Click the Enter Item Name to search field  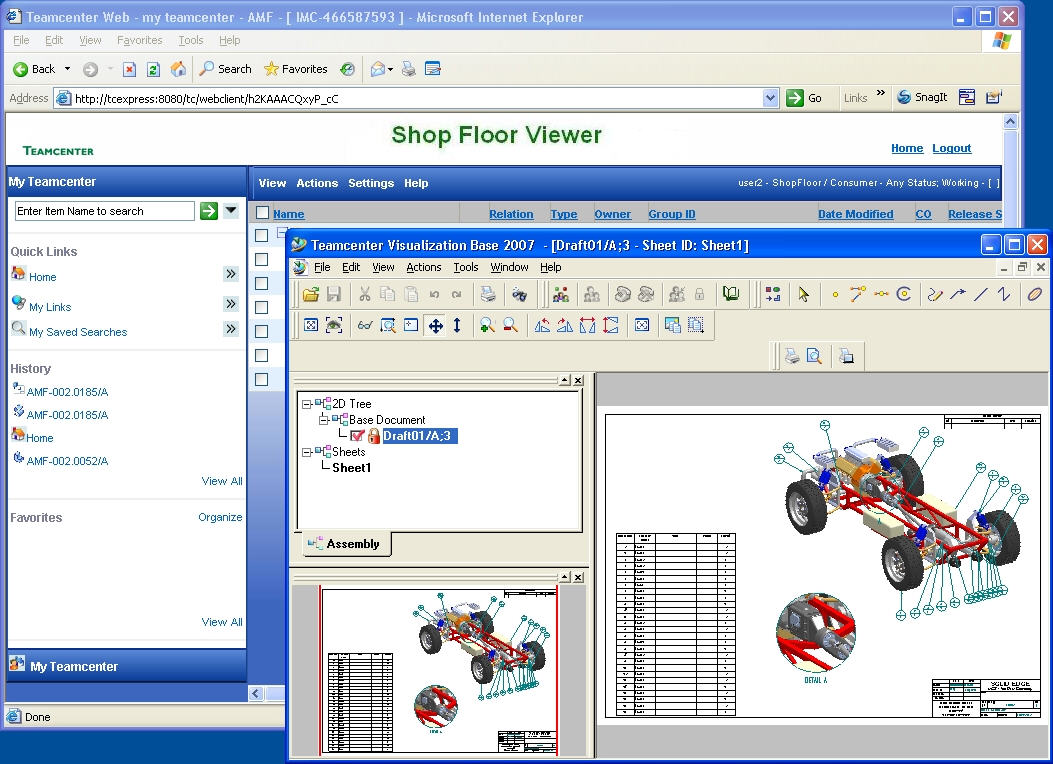(x=104, y=211)
